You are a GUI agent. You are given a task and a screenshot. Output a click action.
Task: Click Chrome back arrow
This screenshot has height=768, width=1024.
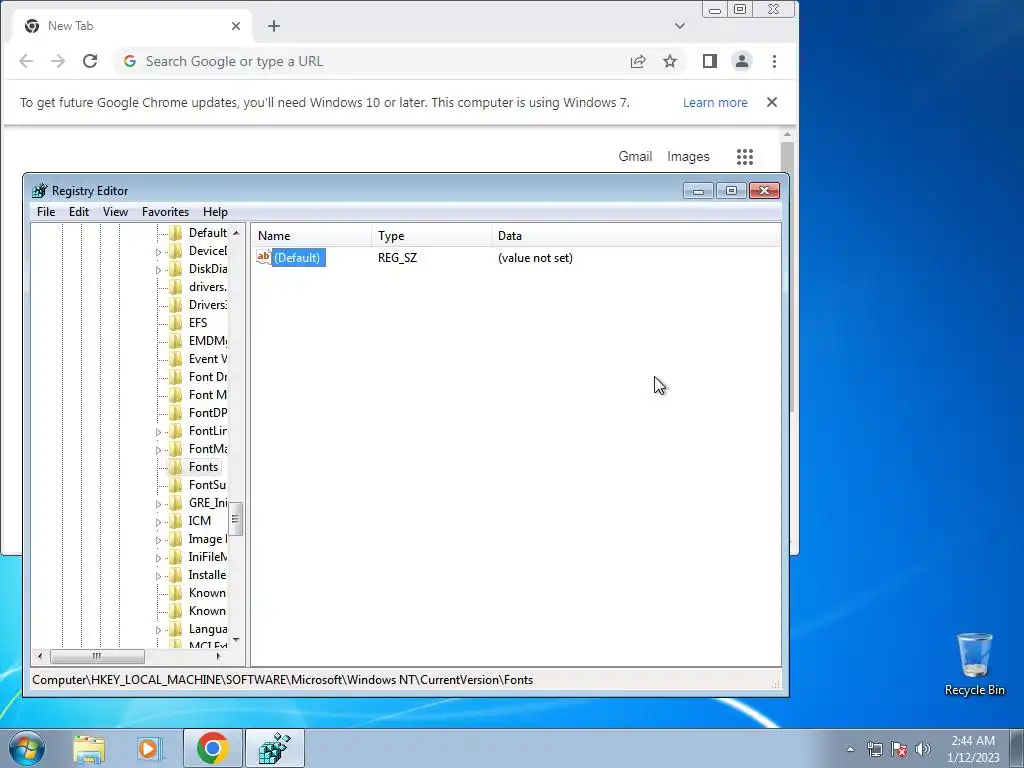pyautogui.click(x=26, y=61)
